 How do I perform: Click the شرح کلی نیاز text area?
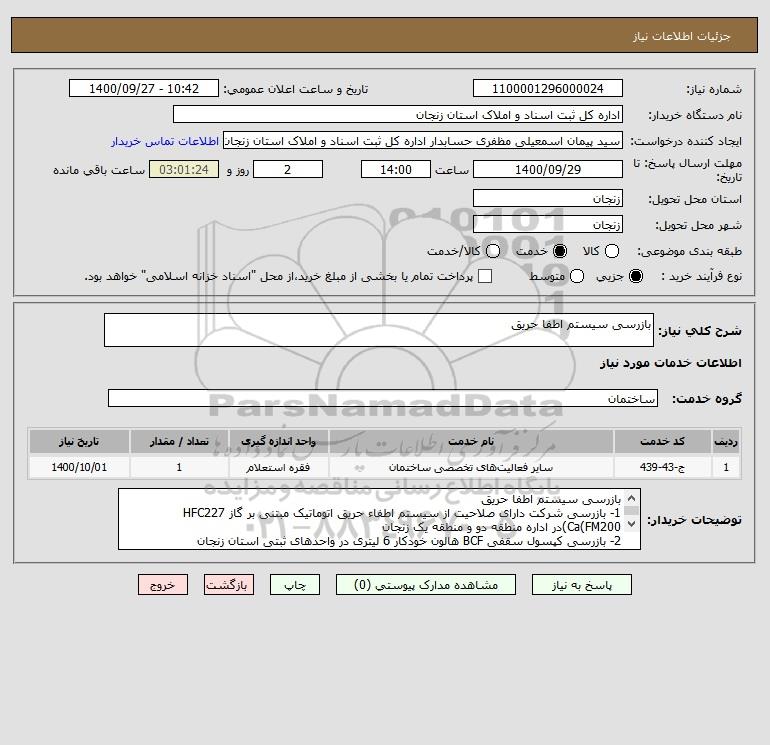[x=379, y=330]
